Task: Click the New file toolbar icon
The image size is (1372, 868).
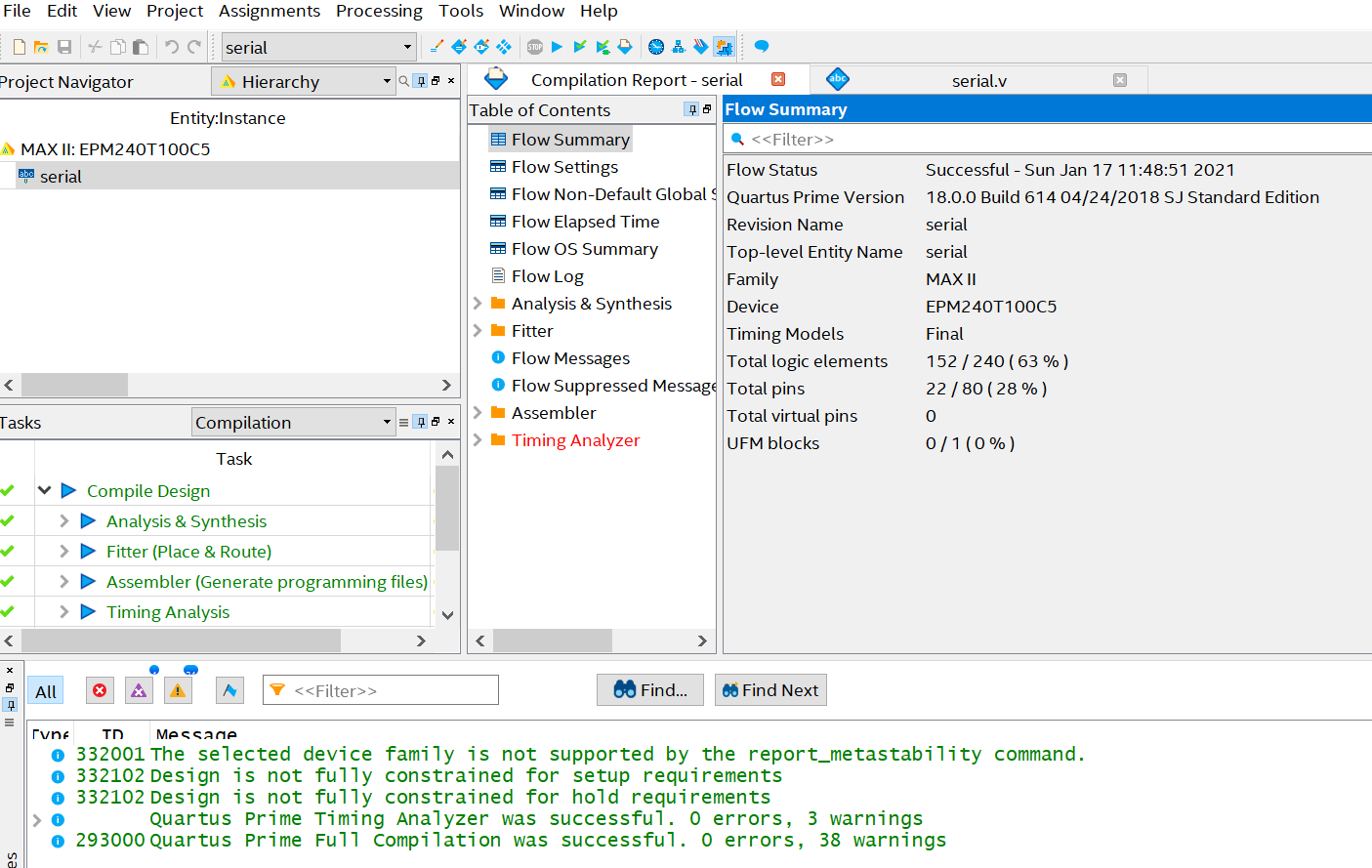Action: [x=19, y=47]
